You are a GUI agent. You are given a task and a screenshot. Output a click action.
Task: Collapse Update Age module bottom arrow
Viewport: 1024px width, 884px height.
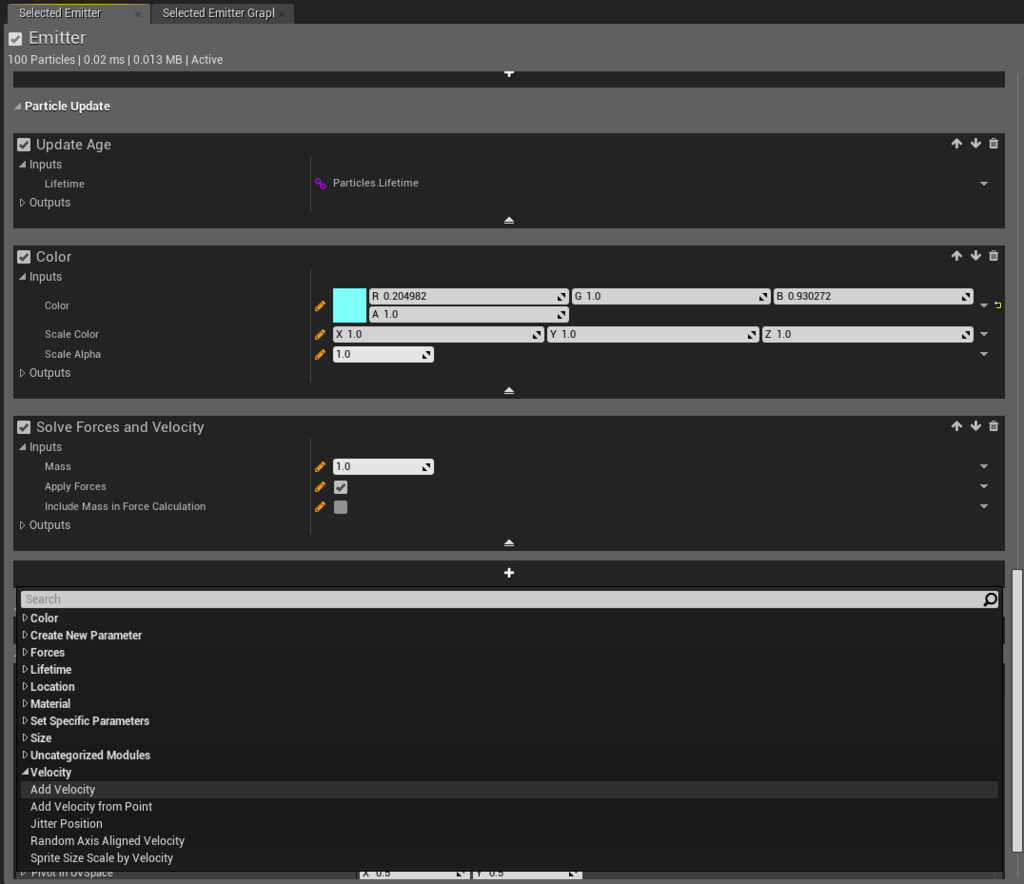(x=509, y=221)
